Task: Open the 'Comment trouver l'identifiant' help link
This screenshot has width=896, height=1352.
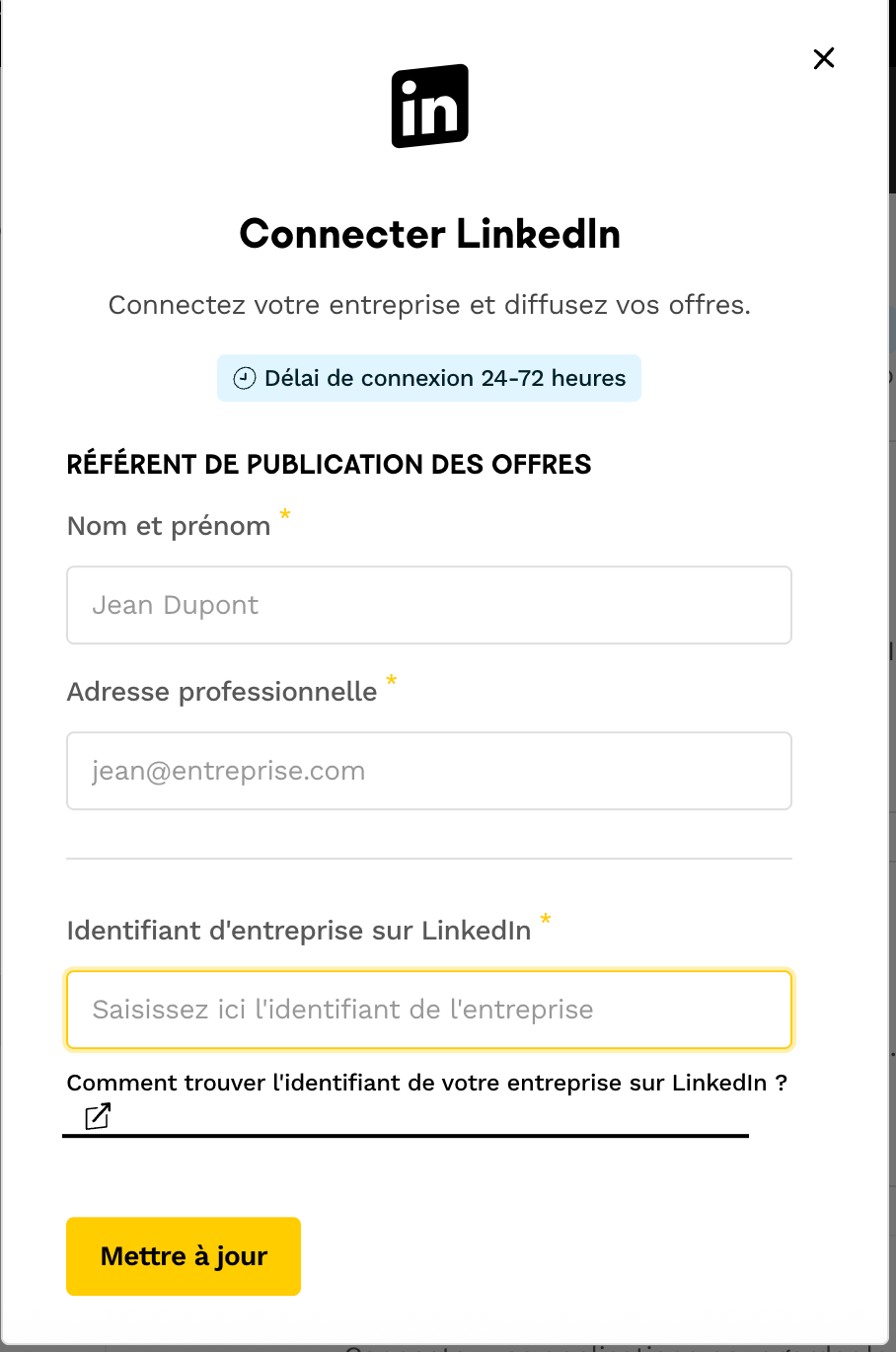Action: tap(426, 1083)
